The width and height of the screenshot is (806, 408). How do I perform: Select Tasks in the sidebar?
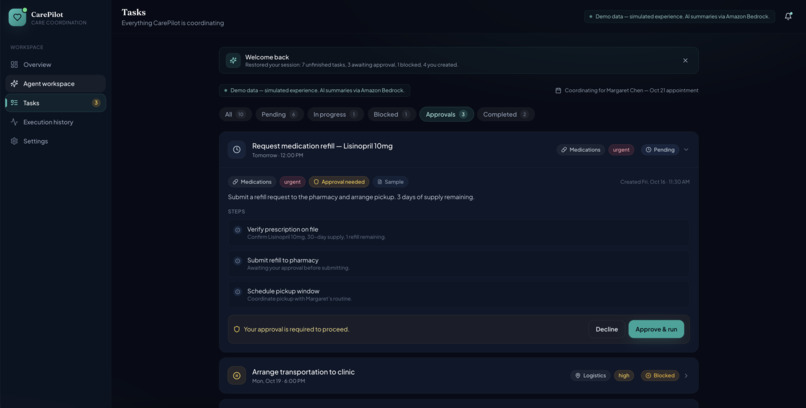point(56,103)
